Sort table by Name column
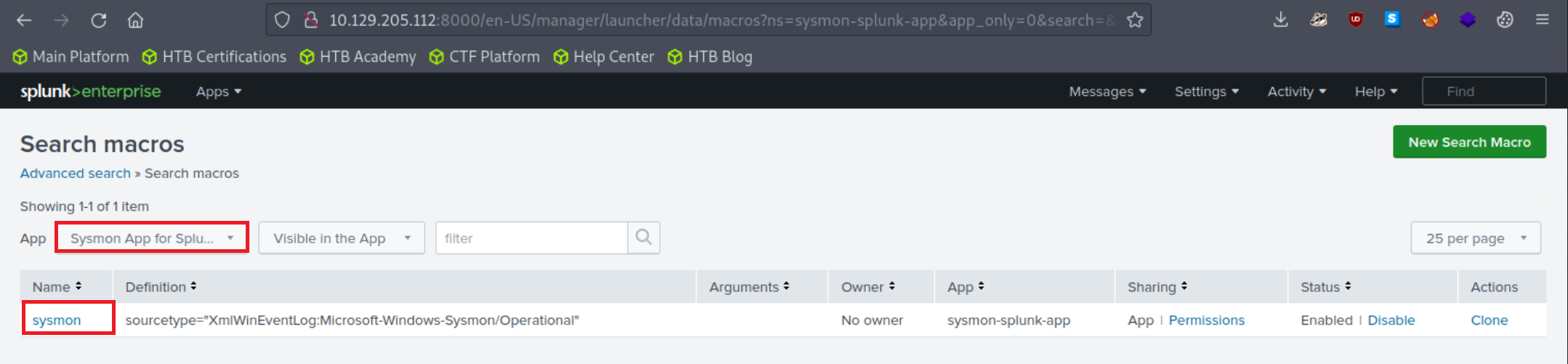The width and height of the screenshot is (1568, 364). point(57,287)
